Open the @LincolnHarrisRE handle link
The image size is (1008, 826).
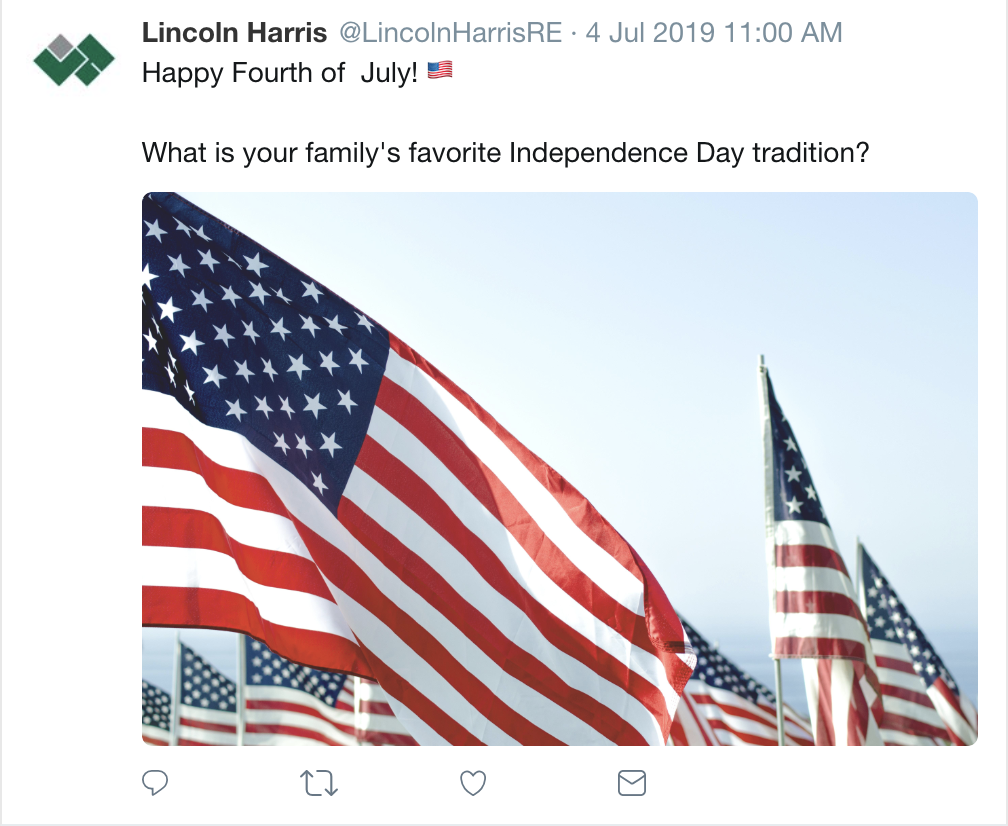[x=449, y=33]
